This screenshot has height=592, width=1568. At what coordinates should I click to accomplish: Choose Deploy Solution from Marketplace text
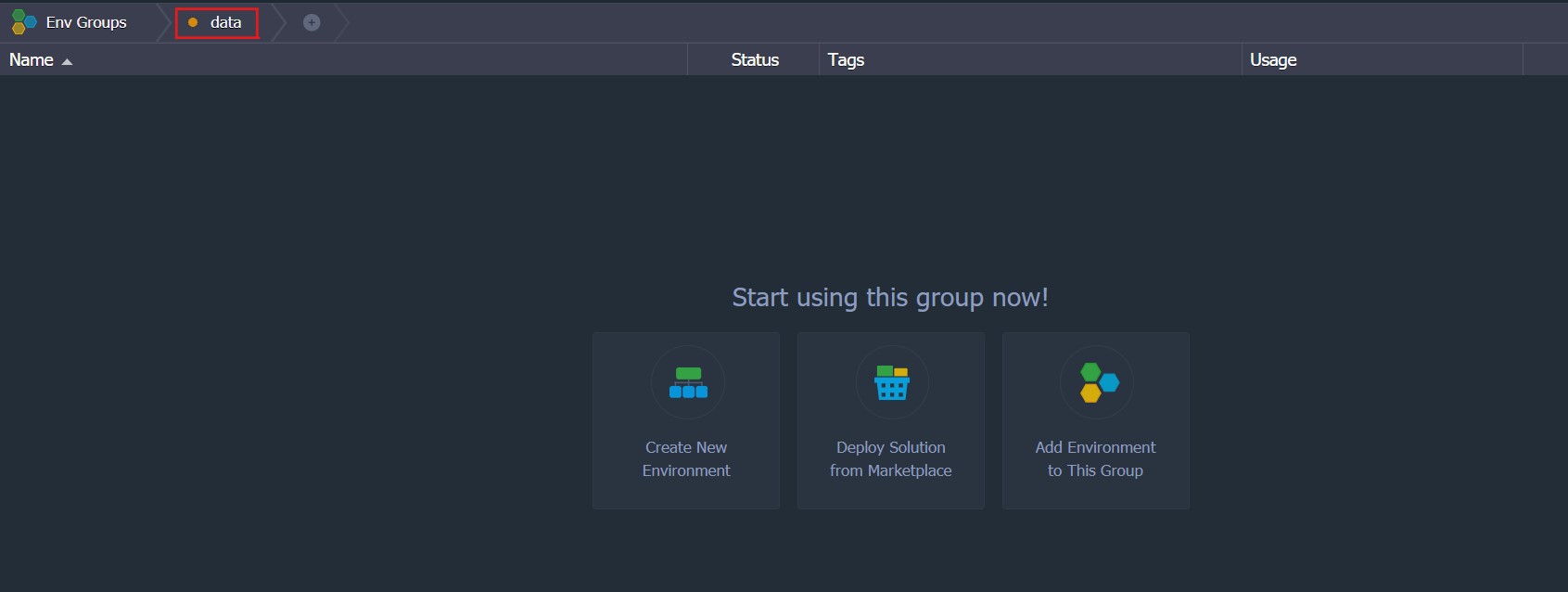pyautogui.click(x=891, y=458)
